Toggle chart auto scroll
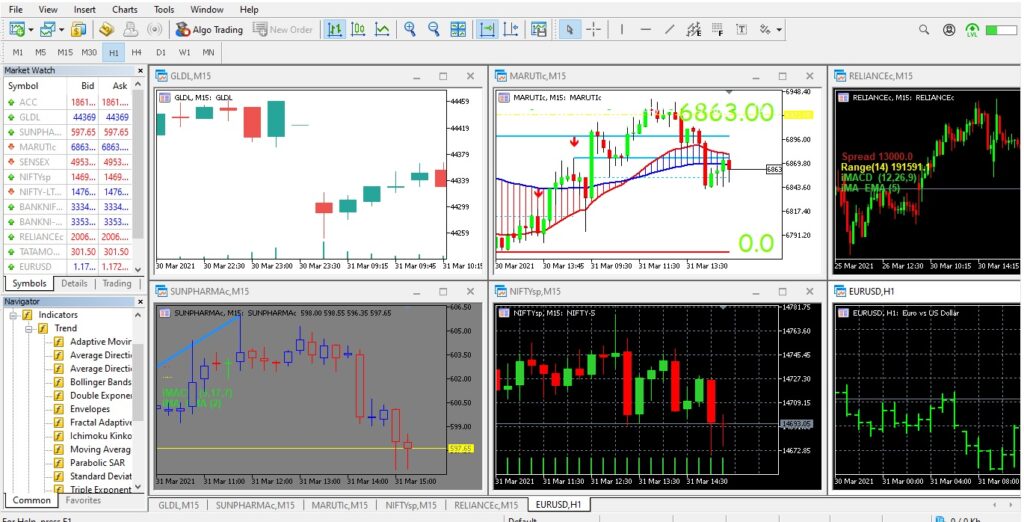Viewport: 1024px width, 522px height. point(487,29)
